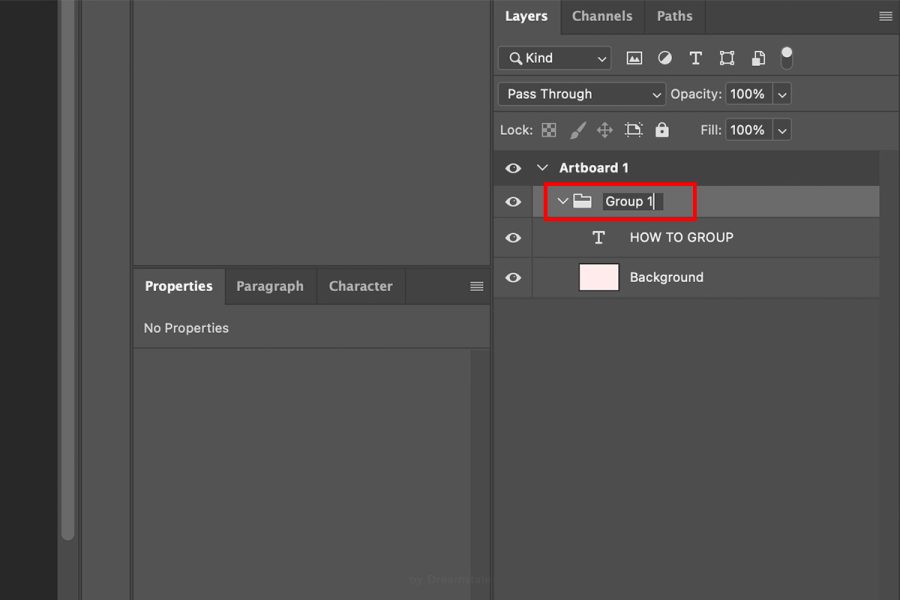This screenshot has width=900, height=600.
Task: Hide the Background layer
Action: [513, 277]
